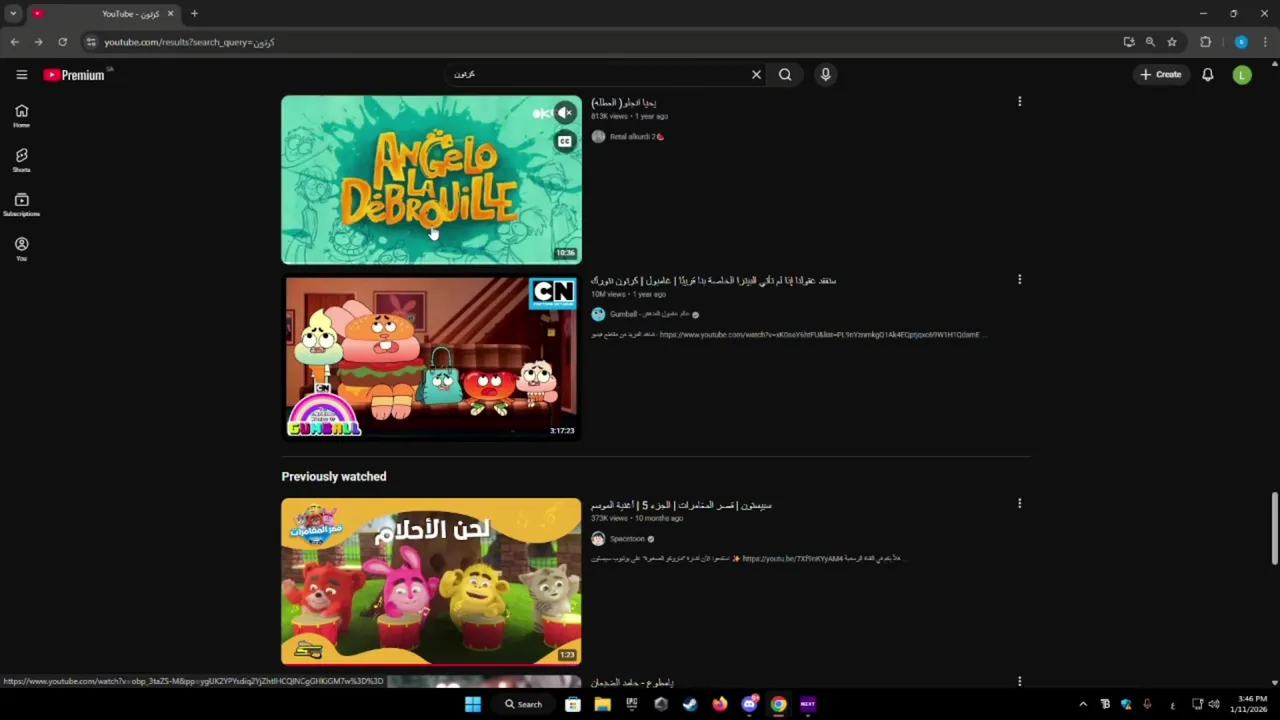This screenshot has height=720, width=1280.
Task: Open the Create dropdown button
Action: tap(1161, 75)
